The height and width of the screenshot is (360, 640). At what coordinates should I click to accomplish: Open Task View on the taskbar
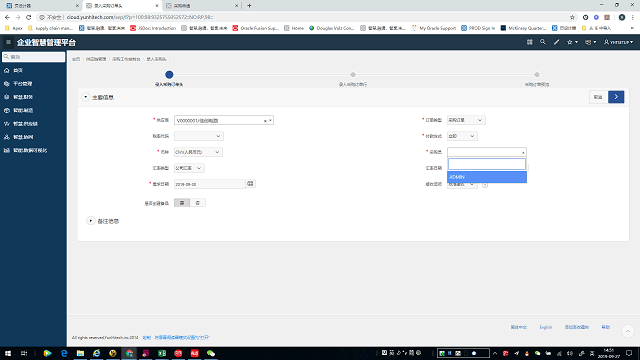(x=24, y=353)
